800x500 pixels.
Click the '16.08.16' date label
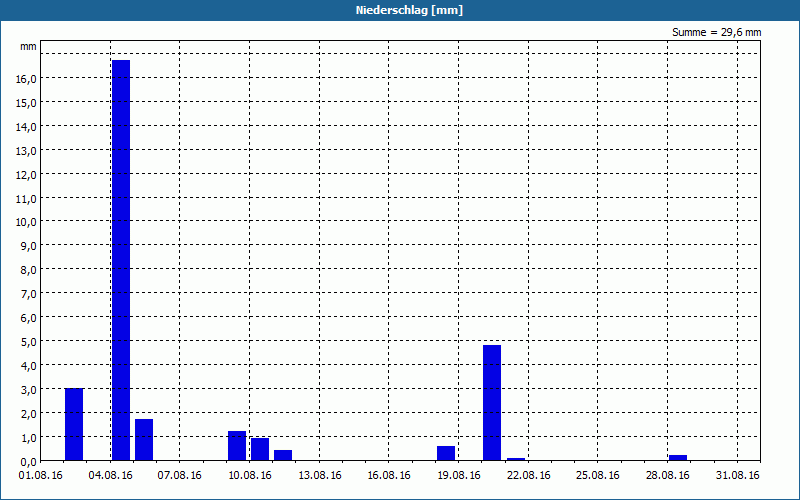[x=389, y=476]
